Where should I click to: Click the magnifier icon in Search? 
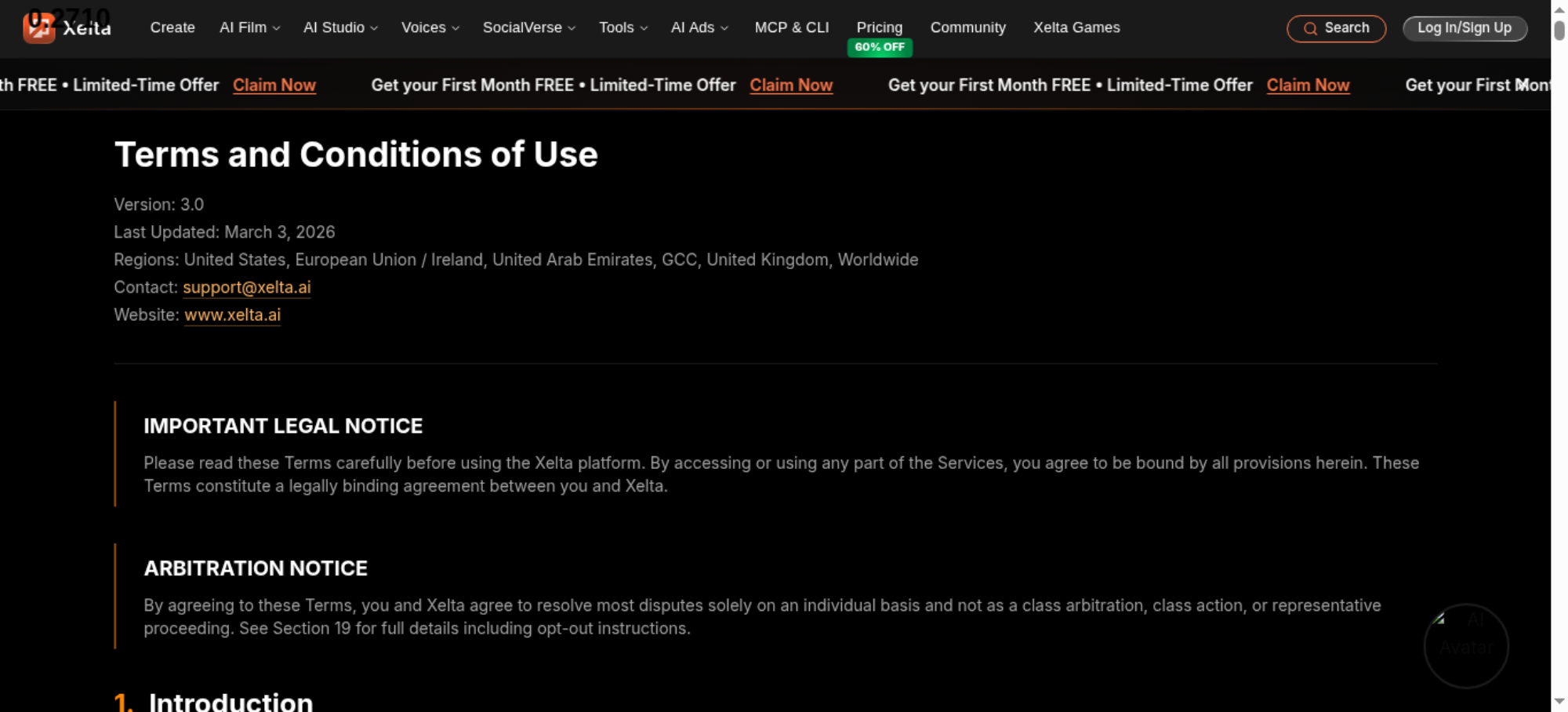[x=1310, y=29]
